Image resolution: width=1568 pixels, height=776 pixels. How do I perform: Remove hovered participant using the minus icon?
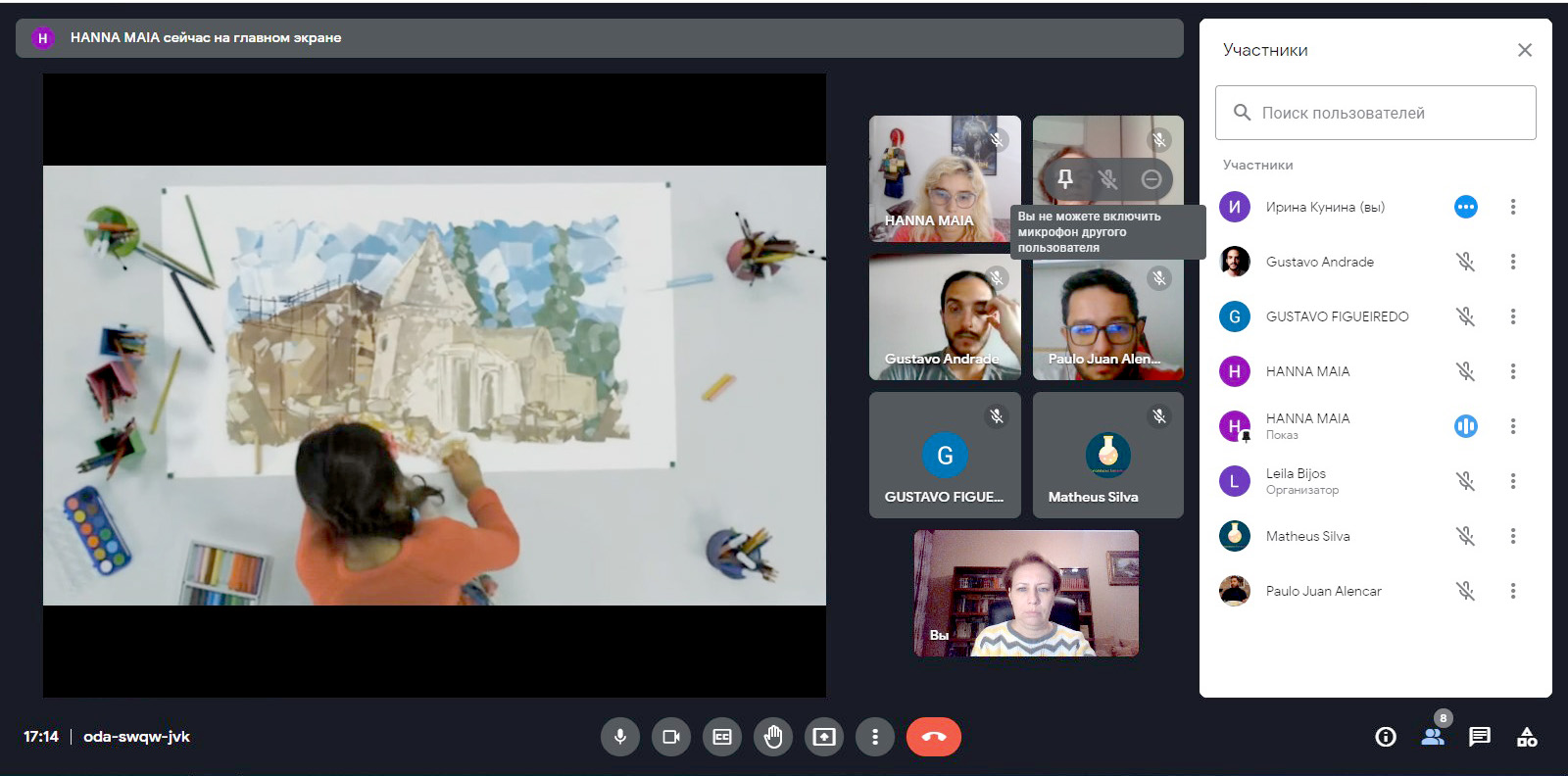pos(1151,178)
